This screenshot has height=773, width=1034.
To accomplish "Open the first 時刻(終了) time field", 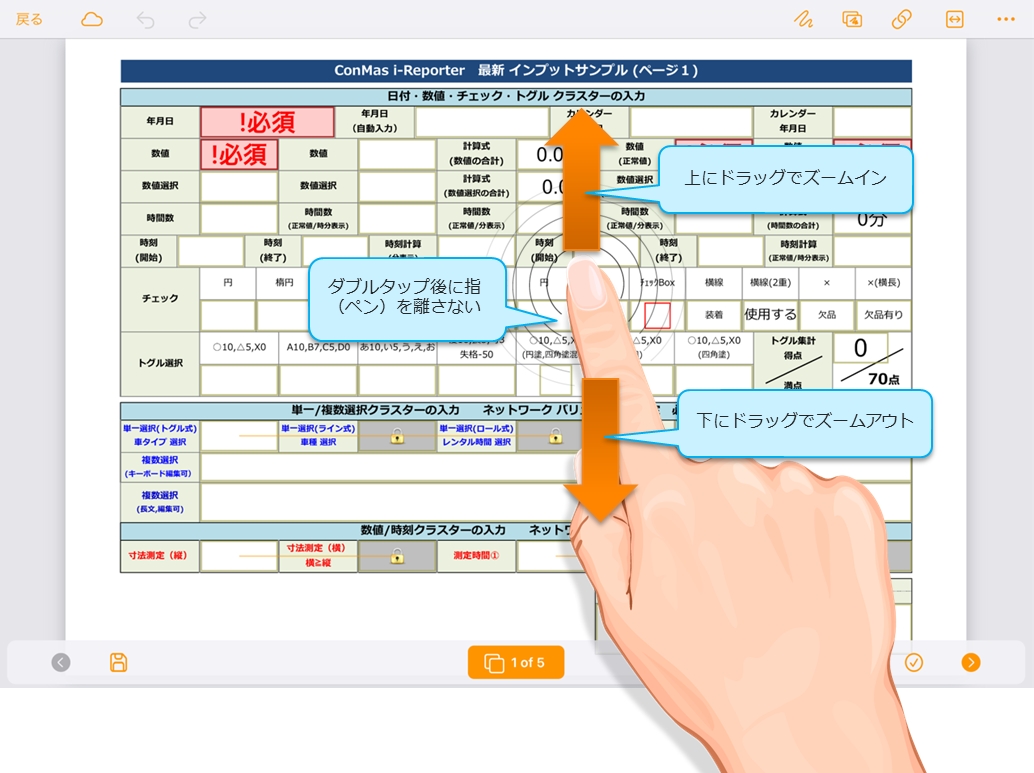I will pyautogui.click(x=334, y=251).
